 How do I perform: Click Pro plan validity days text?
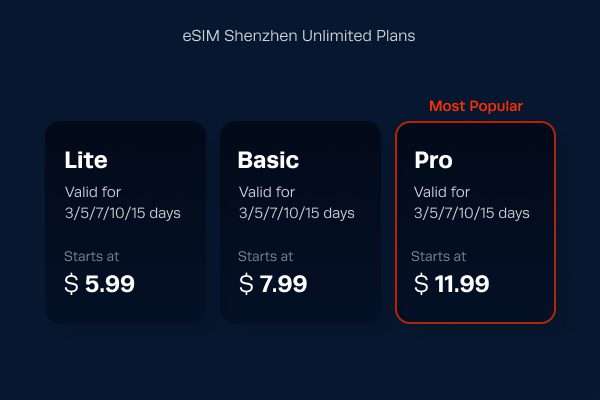pos(472,202)
